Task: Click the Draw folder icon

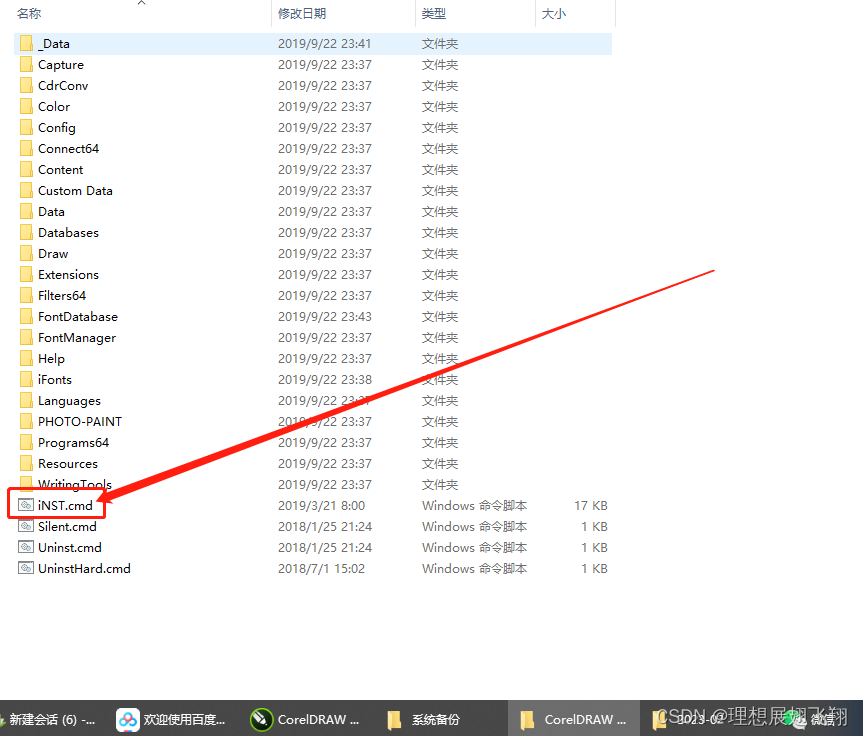Action: pos(26,253)
